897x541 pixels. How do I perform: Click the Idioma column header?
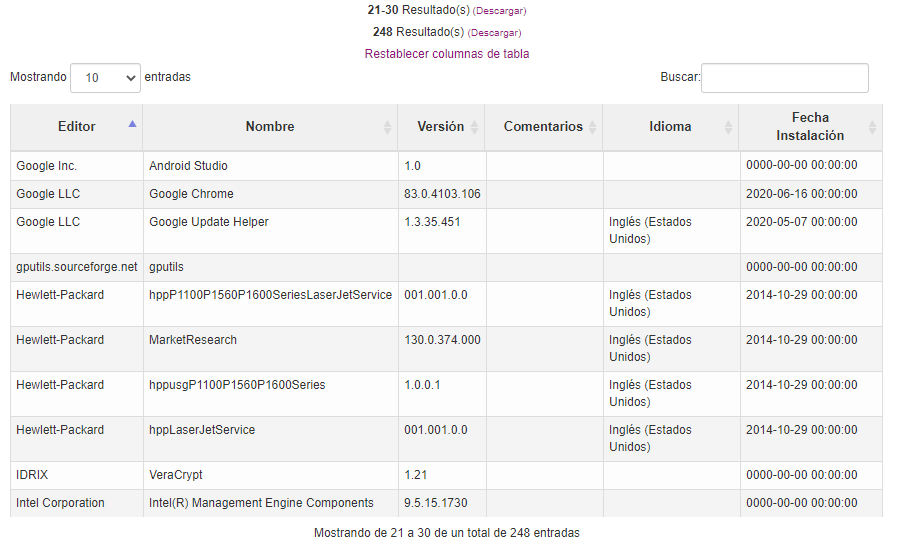coord(670,127)
